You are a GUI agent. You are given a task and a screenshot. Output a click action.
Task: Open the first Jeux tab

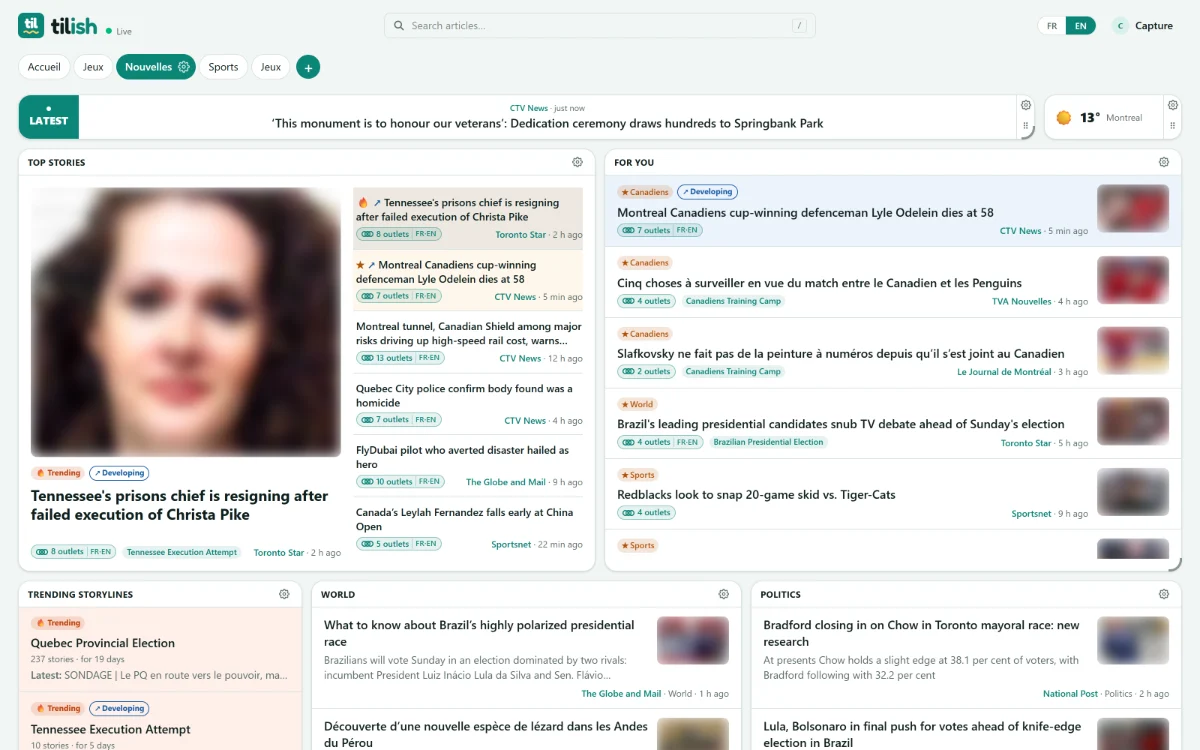coord(93,67)
